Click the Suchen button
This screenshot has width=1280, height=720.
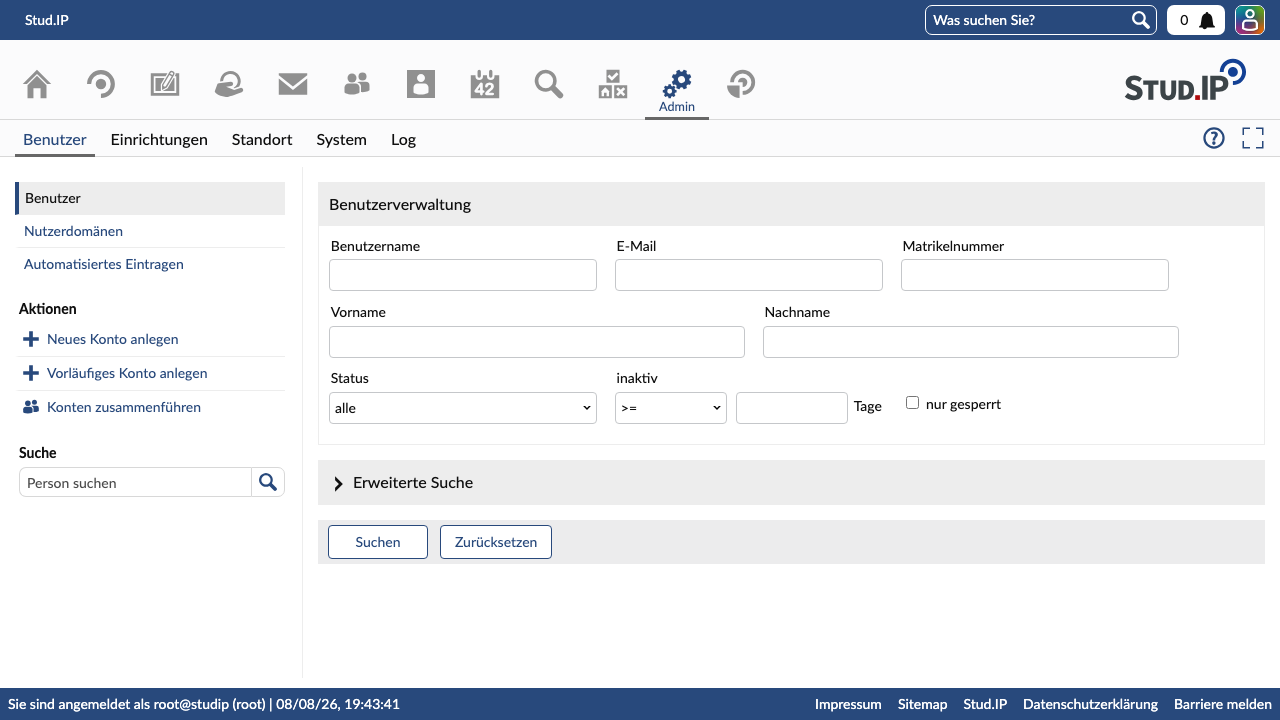(x=378, y=542)
